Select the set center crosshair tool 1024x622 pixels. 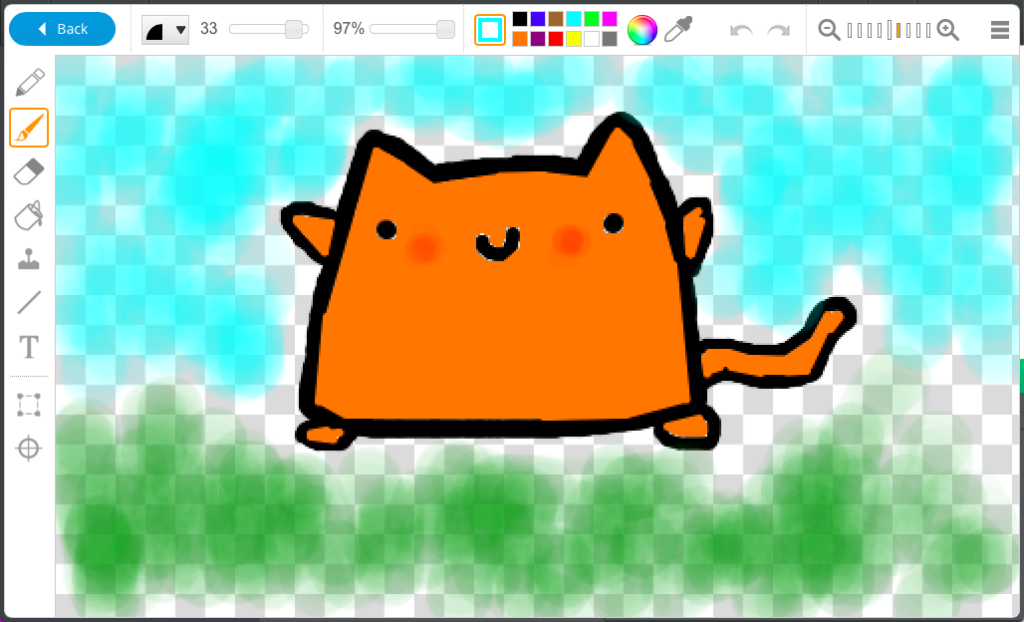point(29,449)
